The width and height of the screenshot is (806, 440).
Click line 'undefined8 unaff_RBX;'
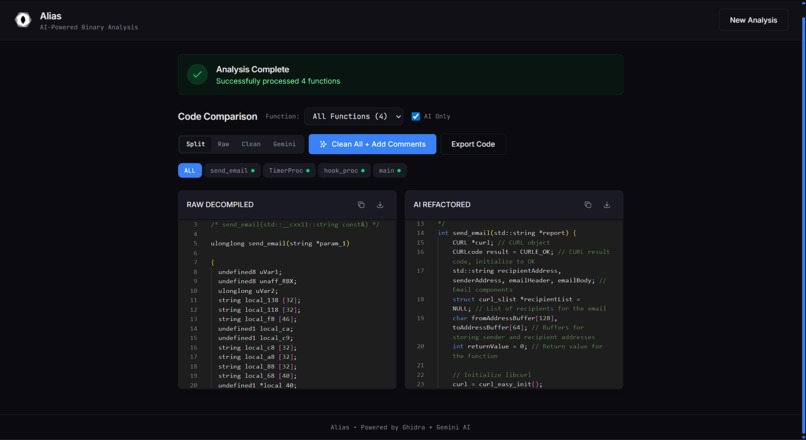[257, 281]
